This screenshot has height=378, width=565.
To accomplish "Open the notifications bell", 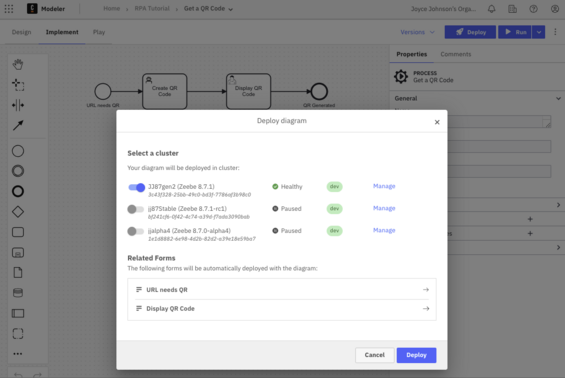I will [491, 9].
